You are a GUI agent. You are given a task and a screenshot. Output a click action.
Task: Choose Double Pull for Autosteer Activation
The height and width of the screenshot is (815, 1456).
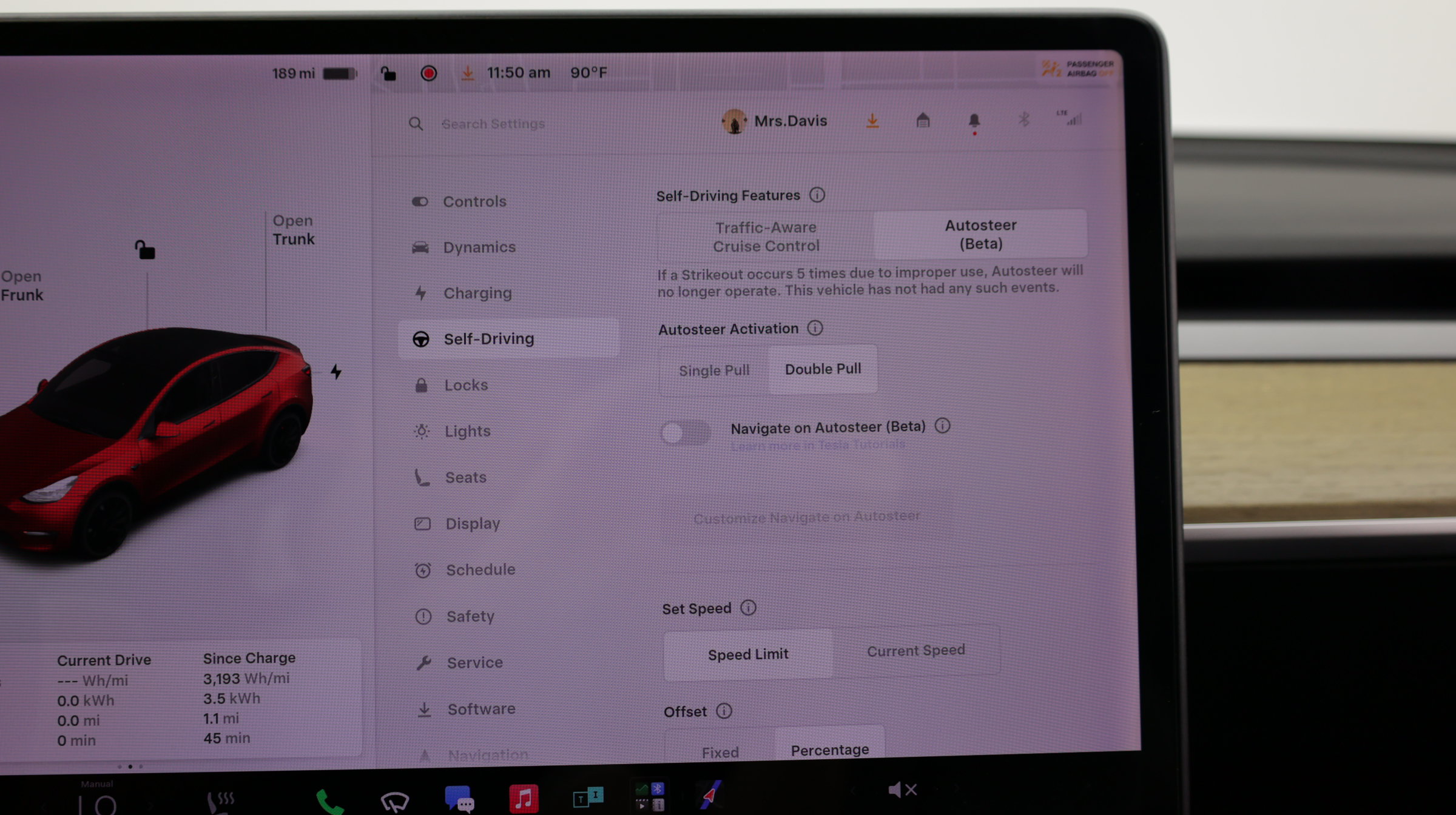pyautogui.click(x=823, y=369)
